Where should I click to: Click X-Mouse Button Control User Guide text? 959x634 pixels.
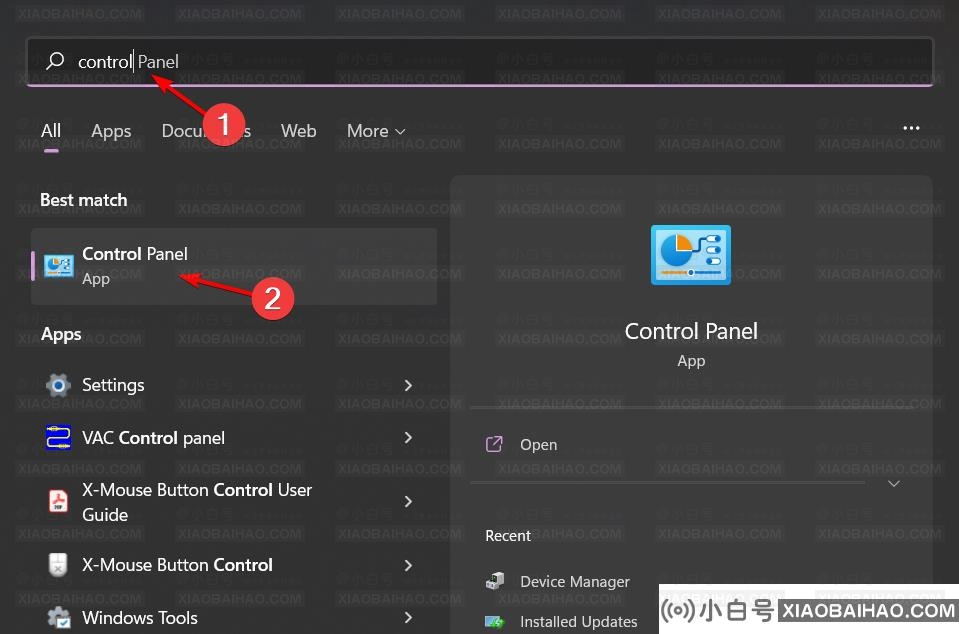[x=197, y=502]
